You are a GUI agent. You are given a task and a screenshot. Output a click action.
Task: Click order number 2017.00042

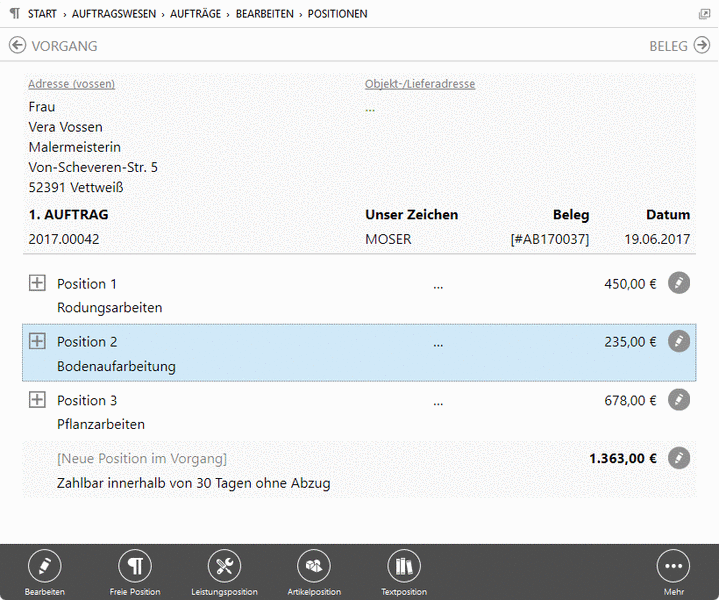tap(64, 239)
